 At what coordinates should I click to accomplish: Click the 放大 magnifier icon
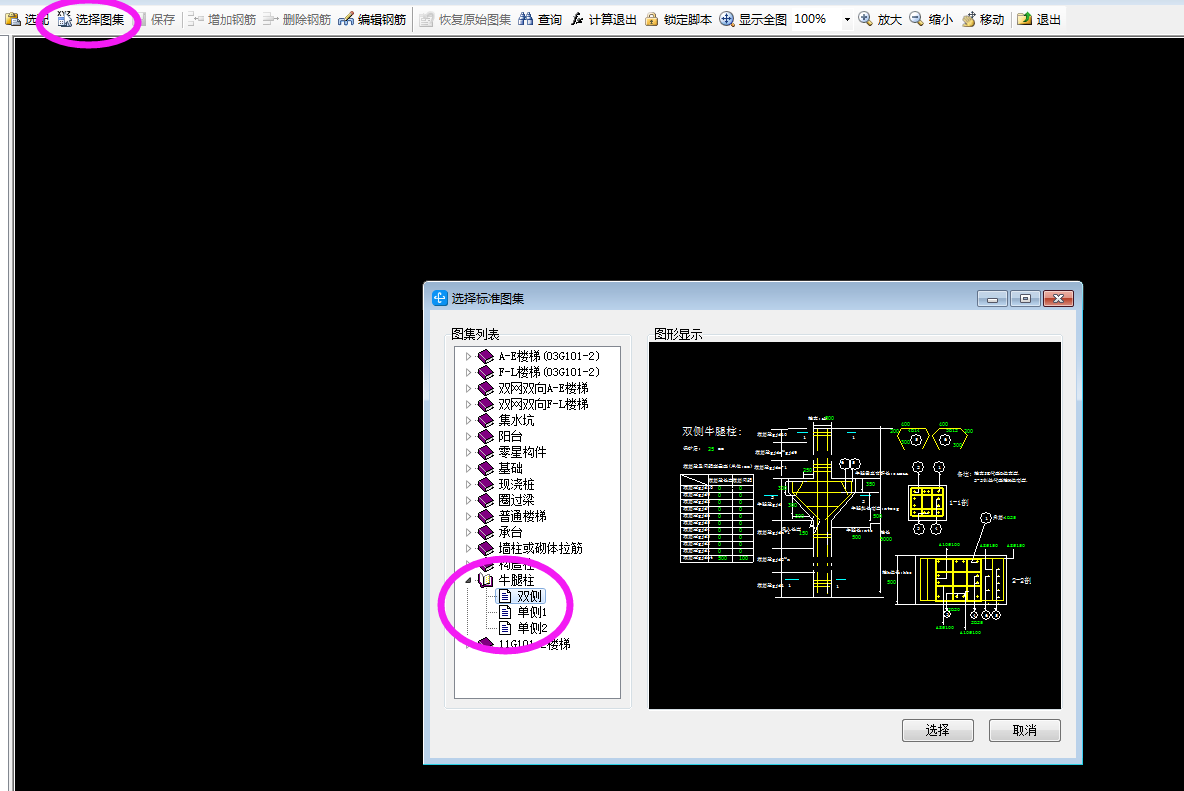click(x=865, y=19)
